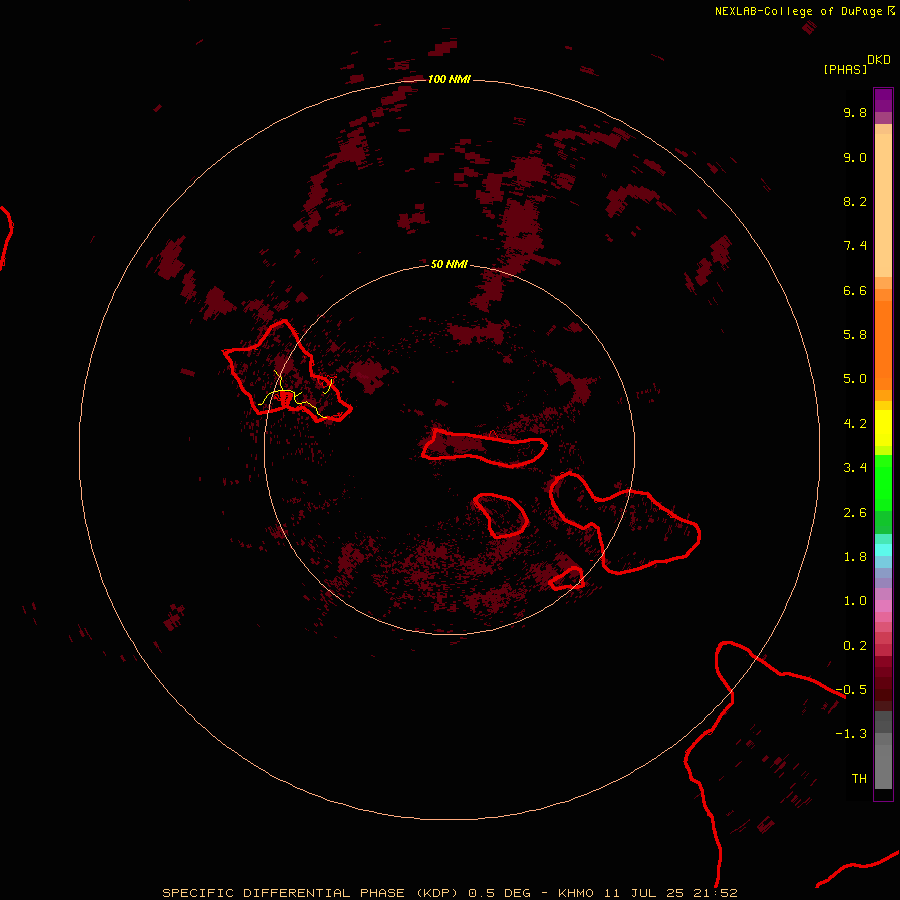Pick the cyan swatch in the color bar
The height and width of the screenshot is (900, 900).
pos(883,550)
